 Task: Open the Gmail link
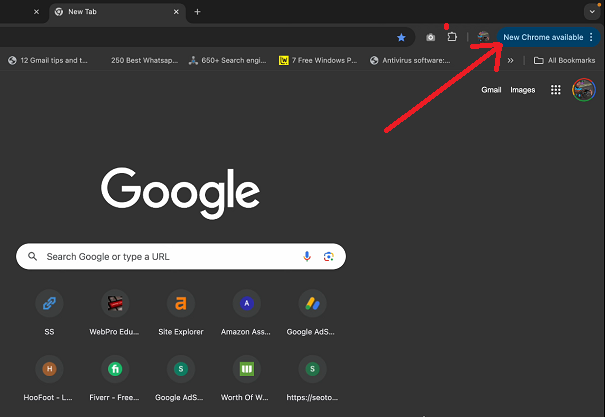tap(491, 90)
